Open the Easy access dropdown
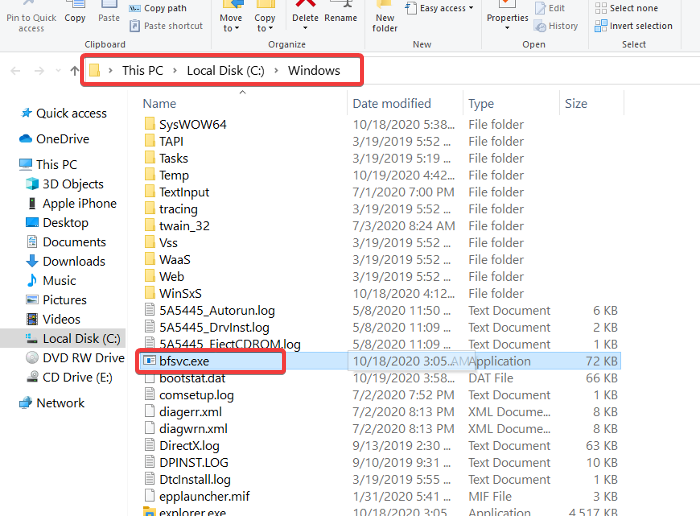Screen dimensions: 700x516 click(x=440, y=8)
